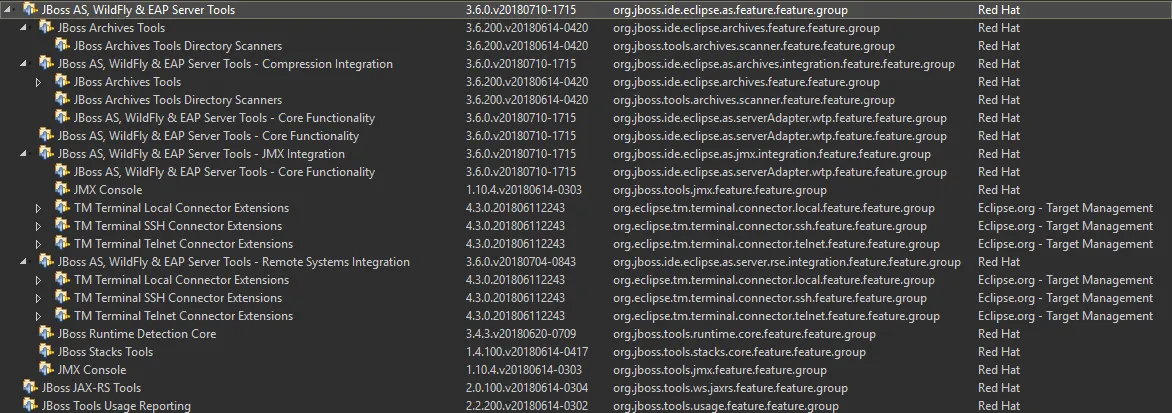Expand TM Terminal Local Connector Extensions under JMX Integration
This screenshot has width=1172, height=413.
click(39, 208)
